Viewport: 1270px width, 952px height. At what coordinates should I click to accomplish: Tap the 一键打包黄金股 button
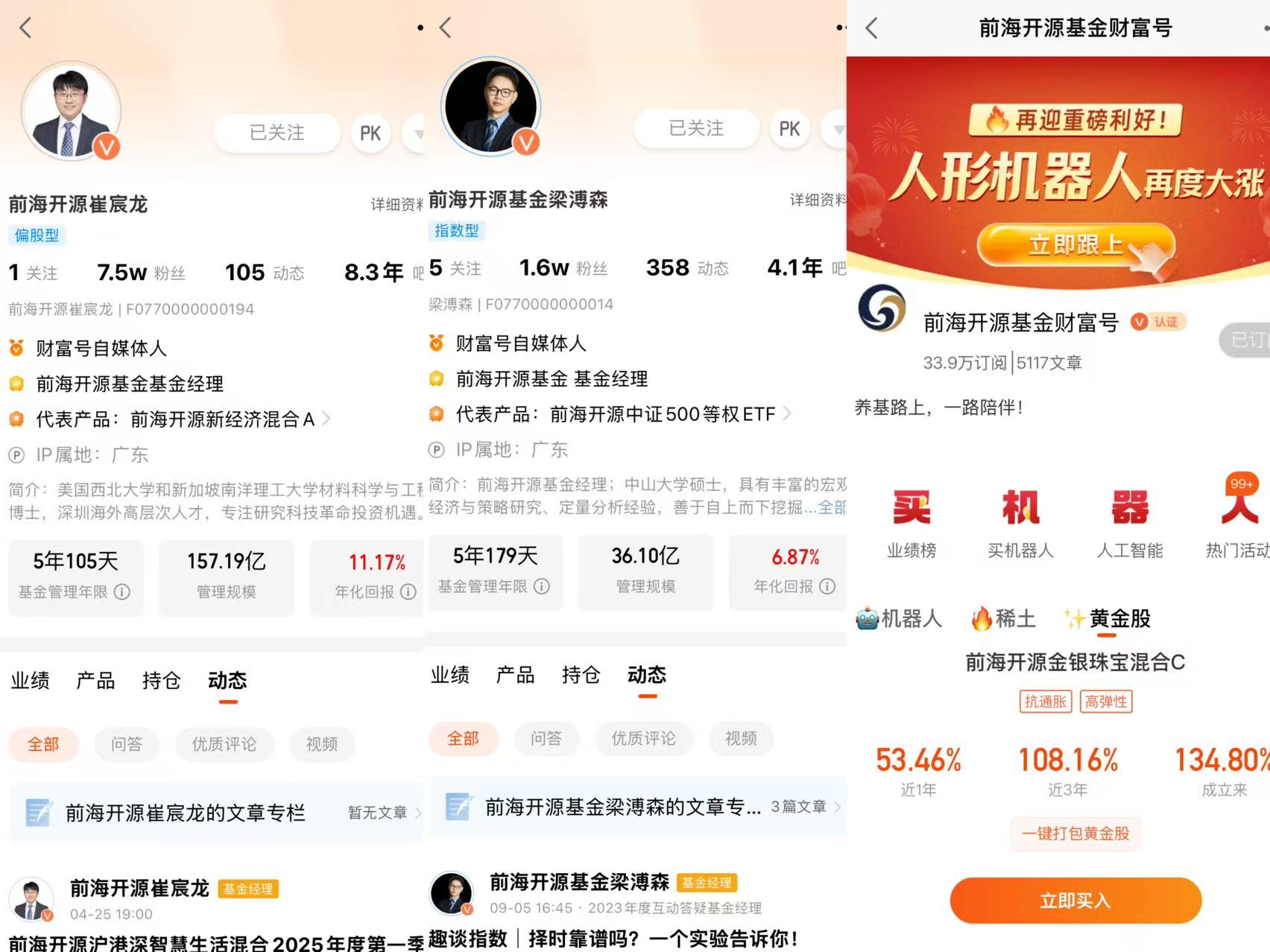click(x=1075, y=834)
